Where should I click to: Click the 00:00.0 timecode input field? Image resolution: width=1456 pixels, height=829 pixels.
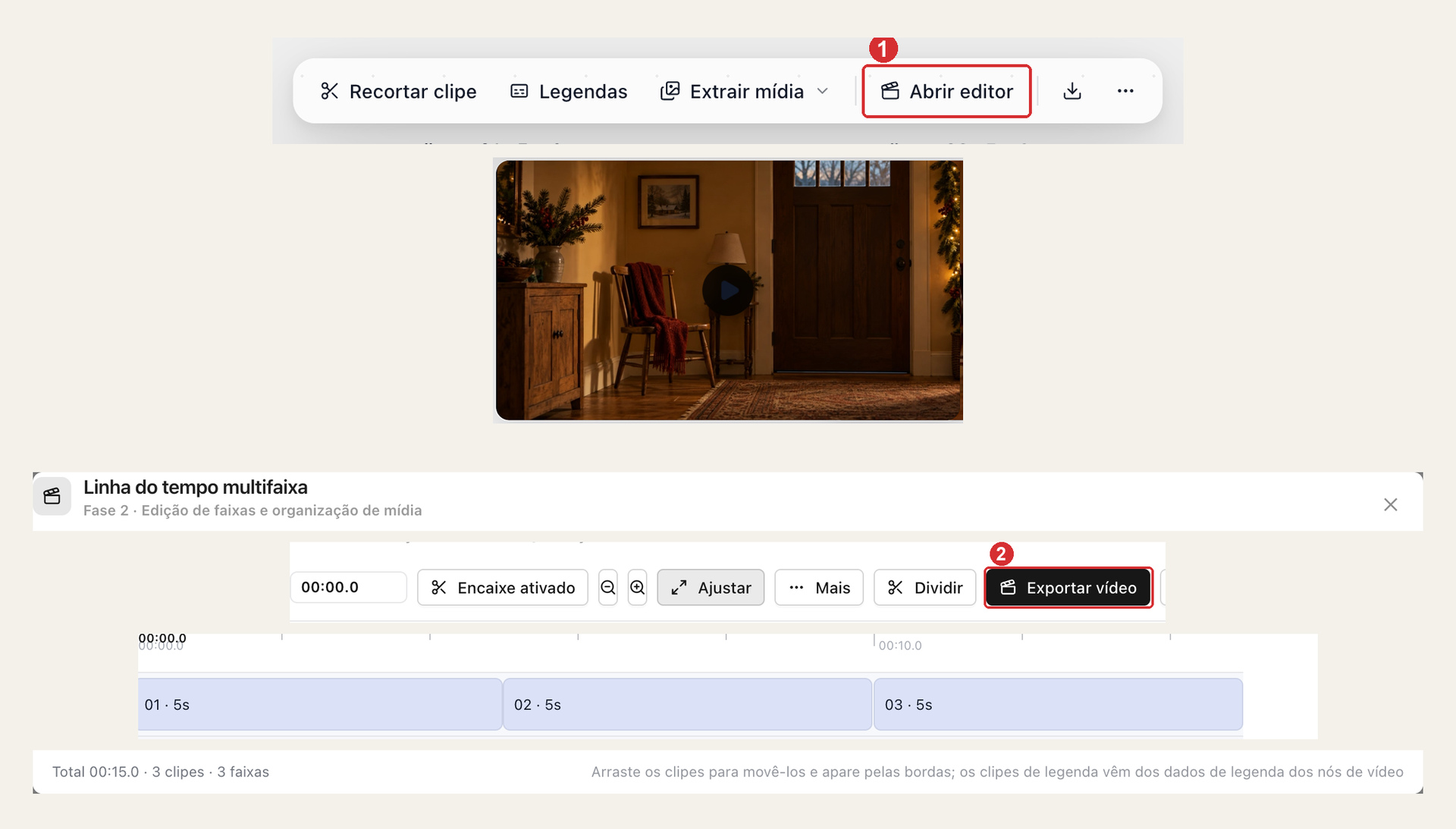pyautogui.click(x=349, y=587)
